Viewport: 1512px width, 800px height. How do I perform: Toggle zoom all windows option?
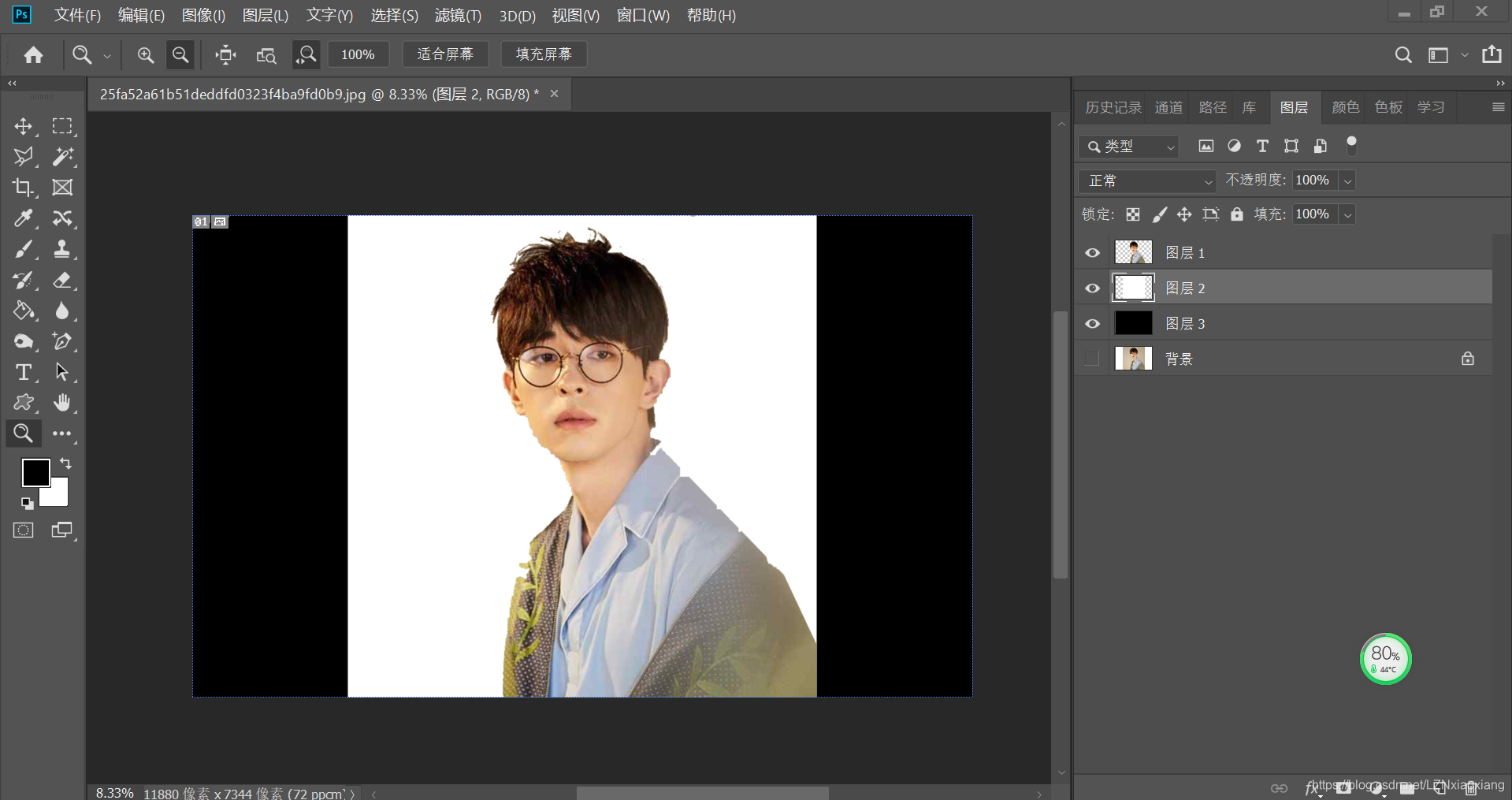click(x=266, y=54)
